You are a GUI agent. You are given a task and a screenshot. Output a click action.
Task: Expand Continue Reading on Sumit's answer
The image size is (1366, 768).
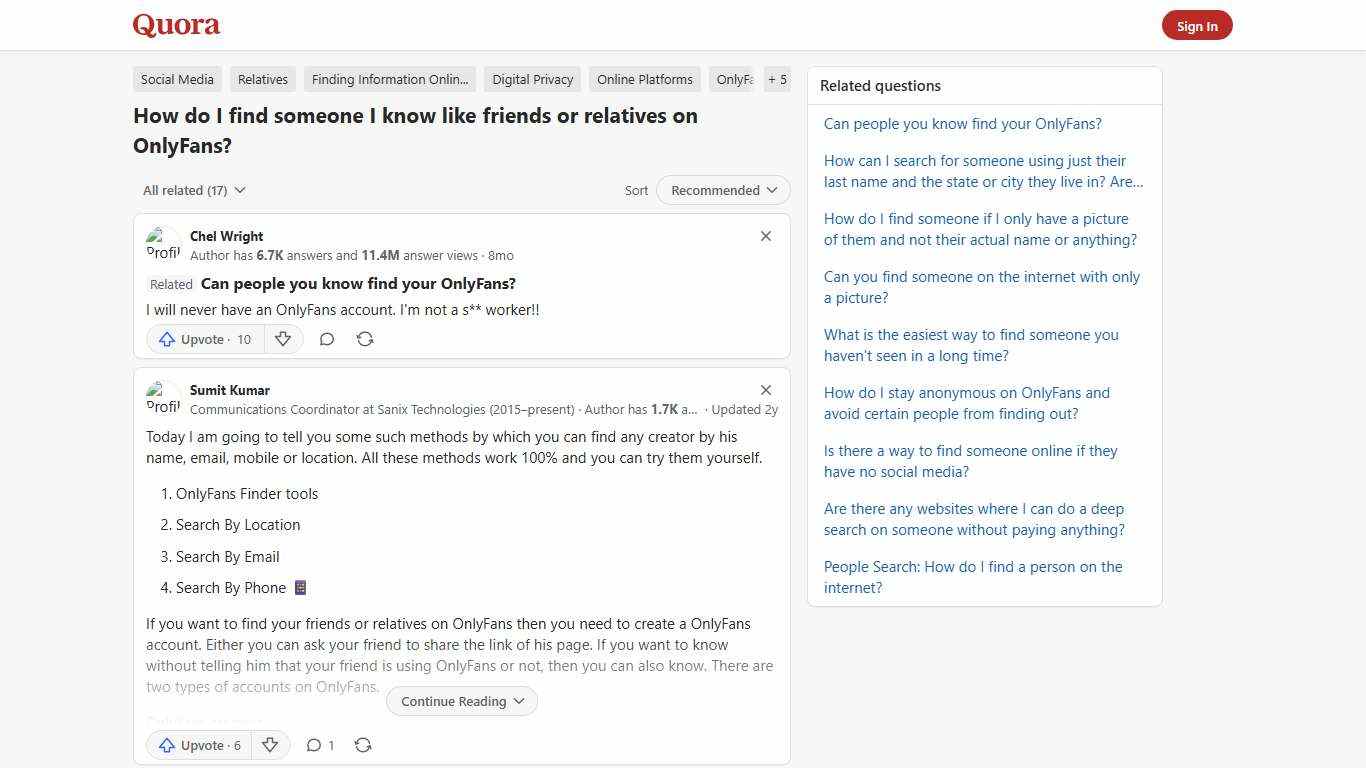coord(461,701)
